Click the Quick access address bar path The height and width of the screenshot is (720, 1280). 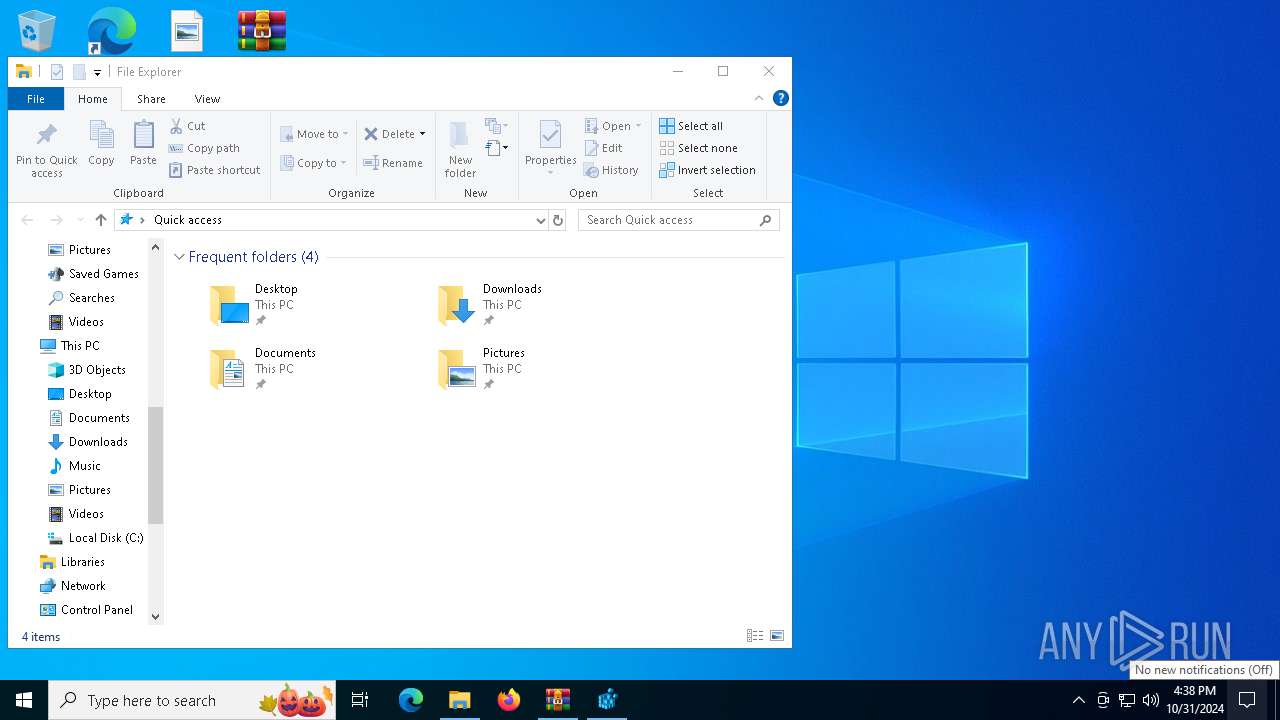pos(188,220)
